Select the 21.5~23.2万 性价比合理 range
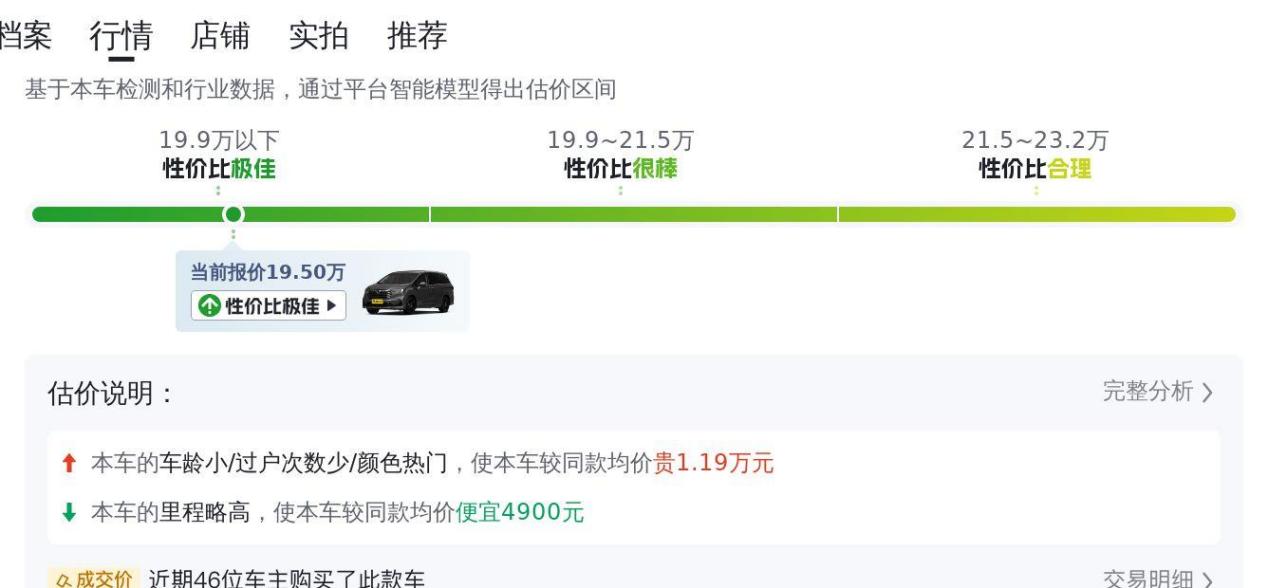Screen dimensions: 1268x588 point(1035,155)
